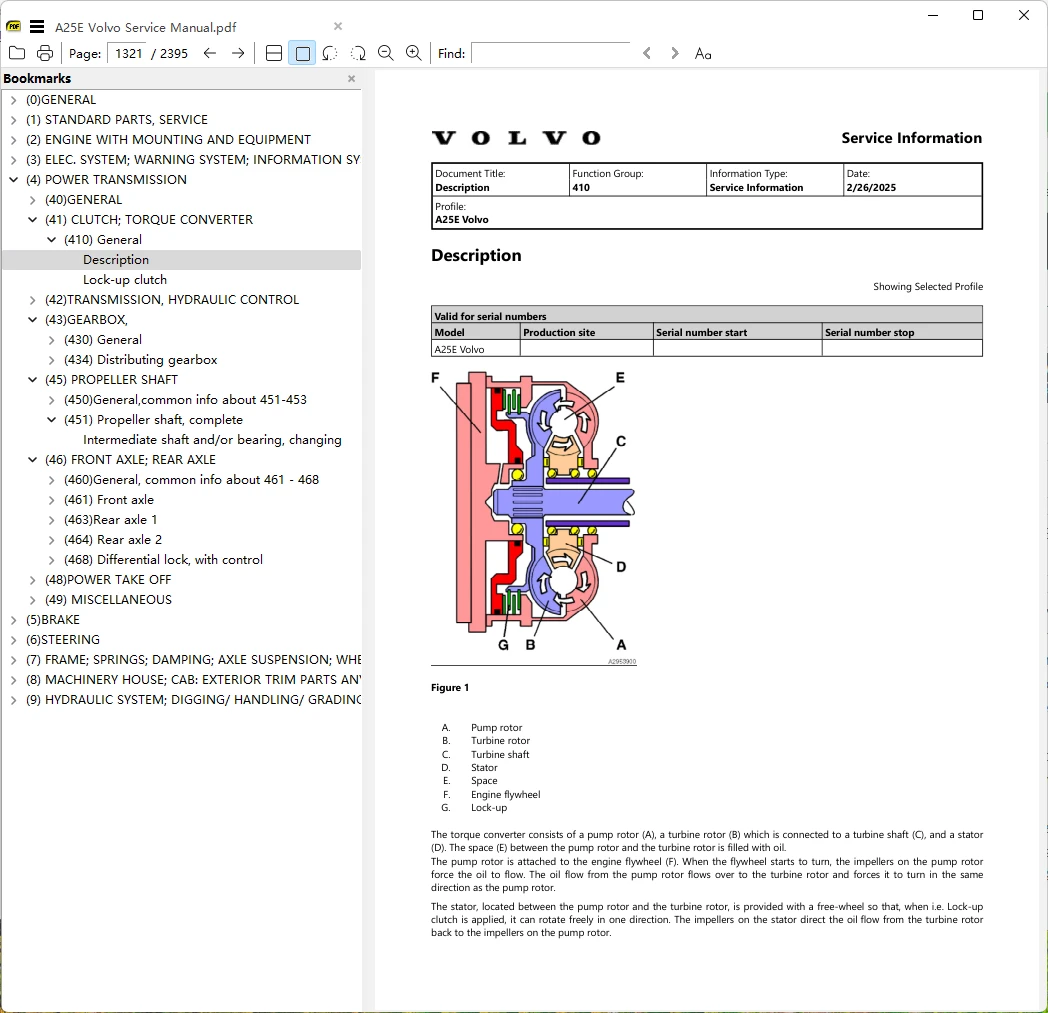Expand the (5)BRAKE bookmark
This screenshot has width=1048, height=1013.
[x=13, y=620]
